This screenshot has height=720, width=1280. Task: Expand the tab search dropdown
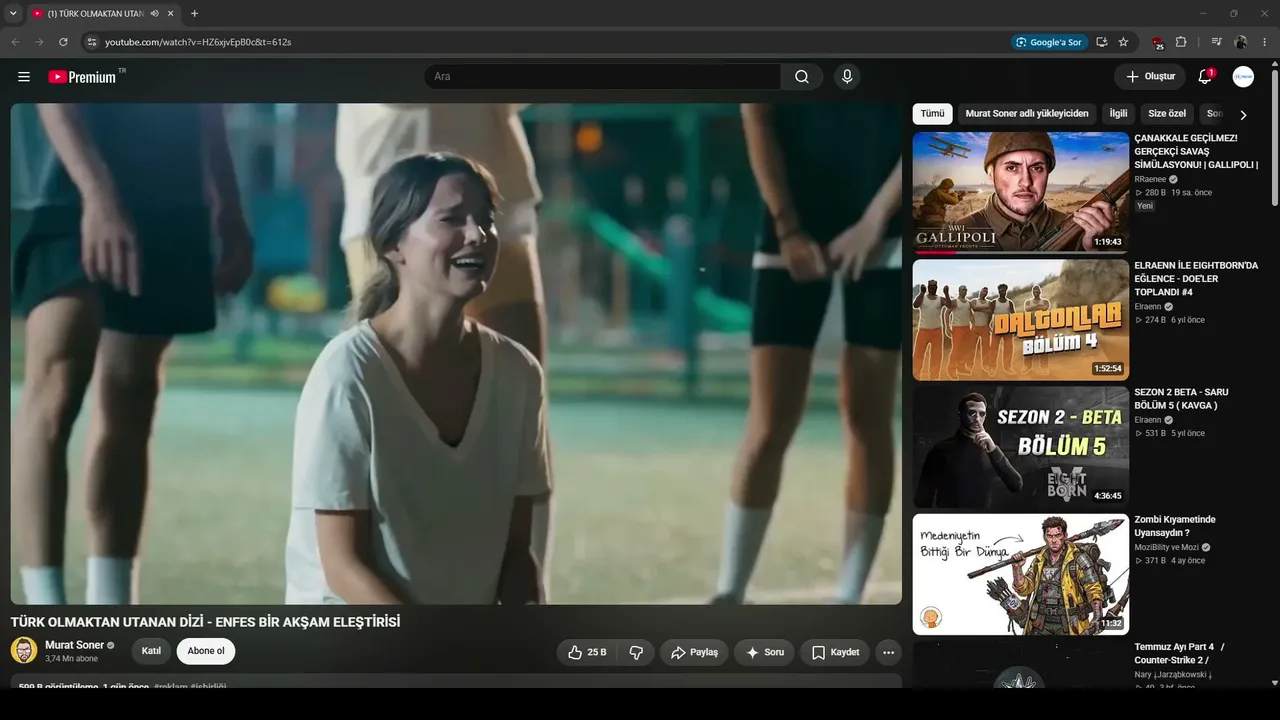(13, 14)
